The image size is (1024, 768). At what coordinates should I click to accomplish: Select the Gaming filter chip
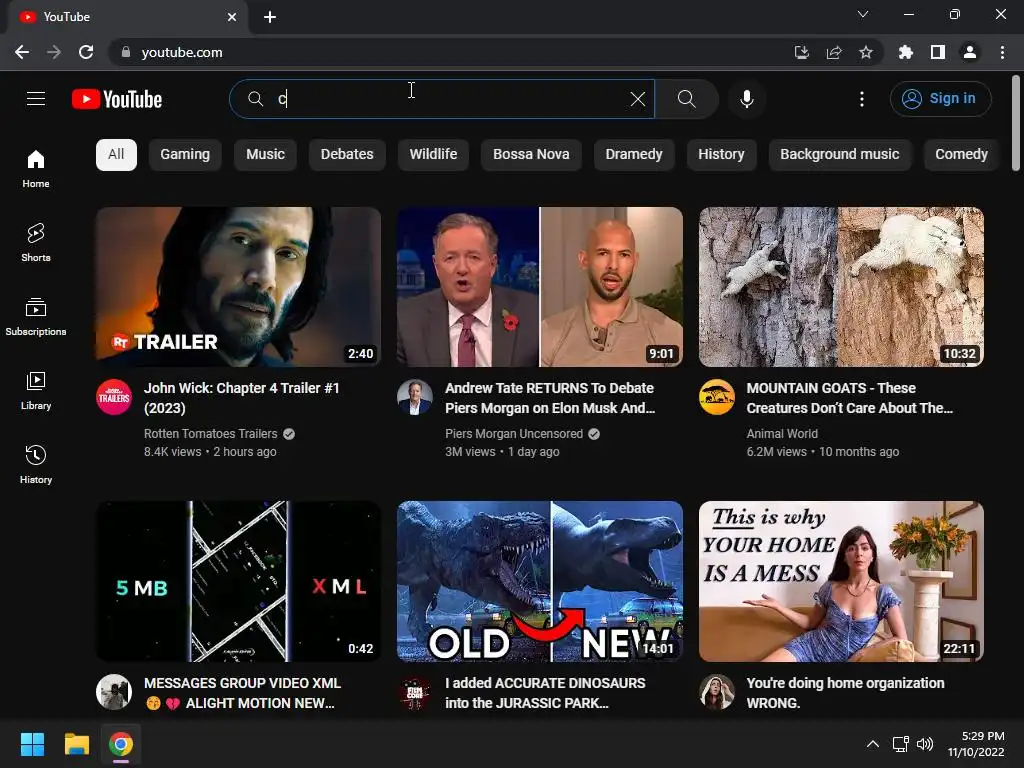click(x=185, y=155)
